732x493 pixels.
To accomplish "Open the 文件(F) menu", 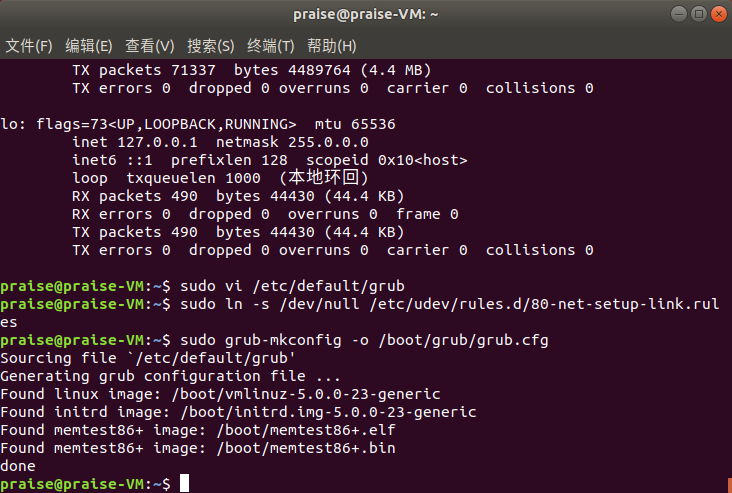I will point(29,46).
